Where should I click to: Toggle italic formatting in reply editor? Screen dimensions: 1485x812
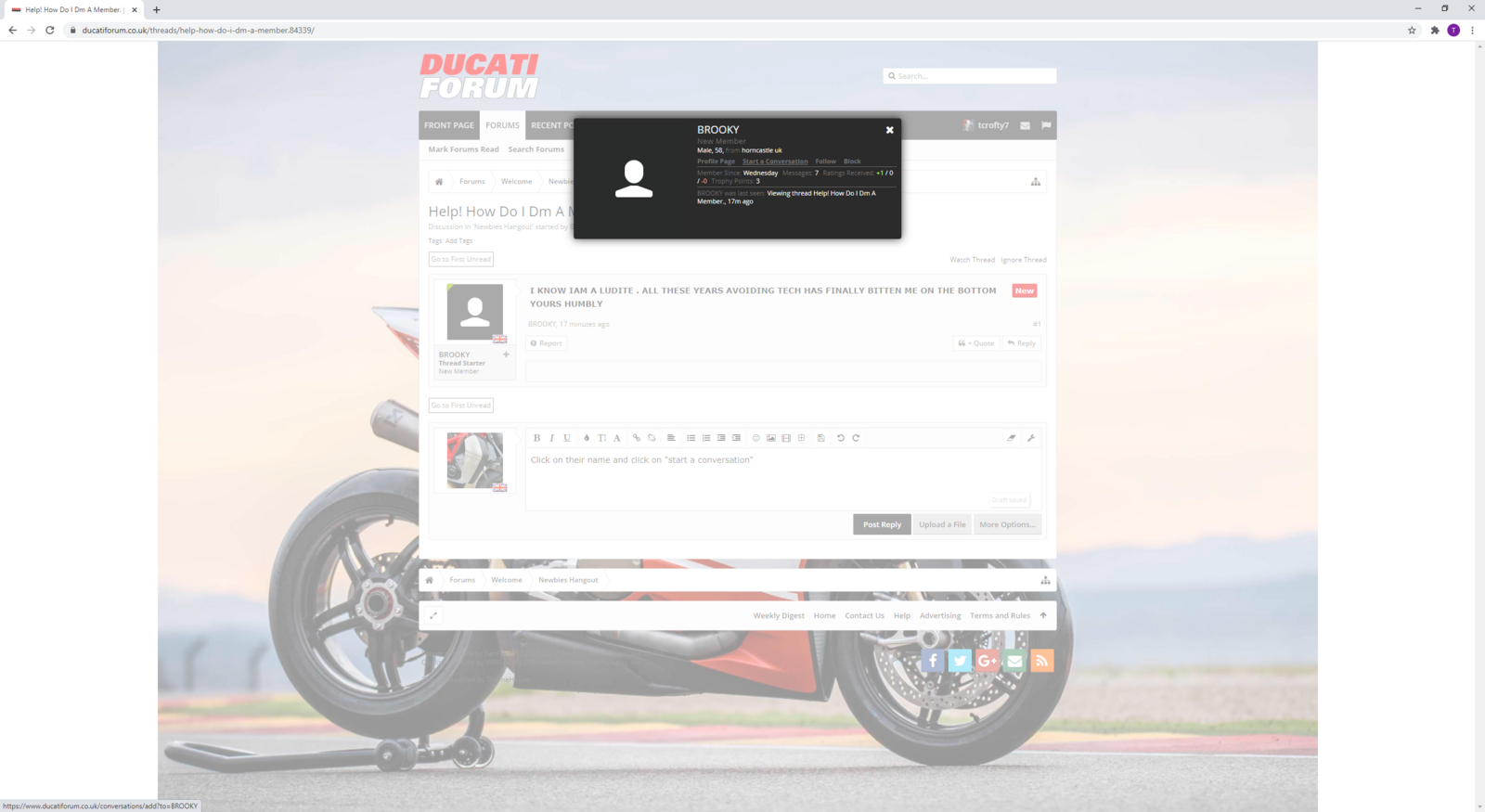551,438
